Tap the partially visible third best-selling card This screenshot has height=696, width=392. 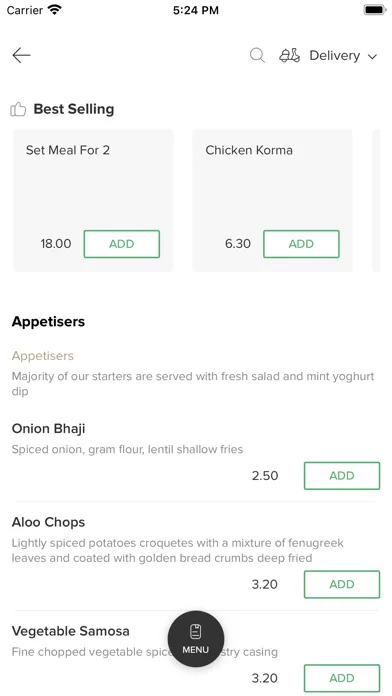click(x=376, y=201)
